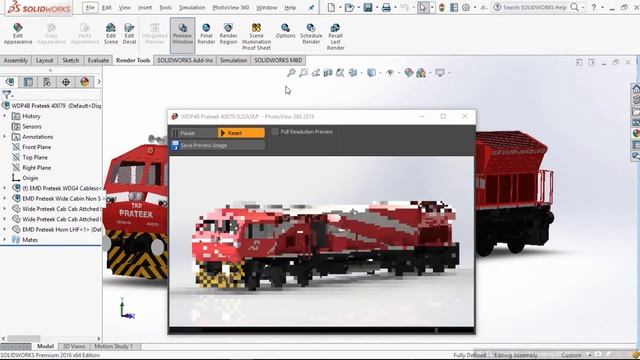The height and width of the screenshot is (360, 640).
Task: Switch to the 3D Views tab
Action: pos(73,346)
